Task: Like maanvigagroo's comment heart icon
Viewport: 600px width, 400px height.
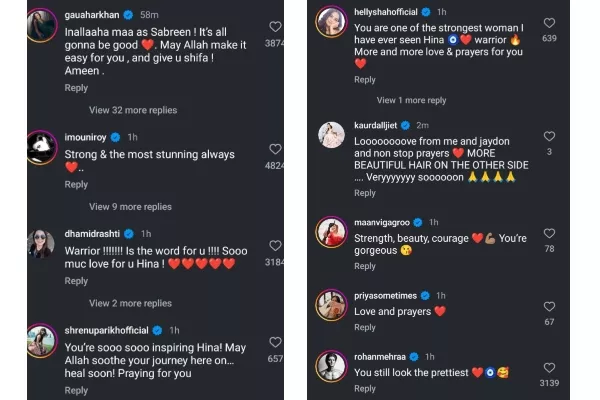Action: (549, 231)
